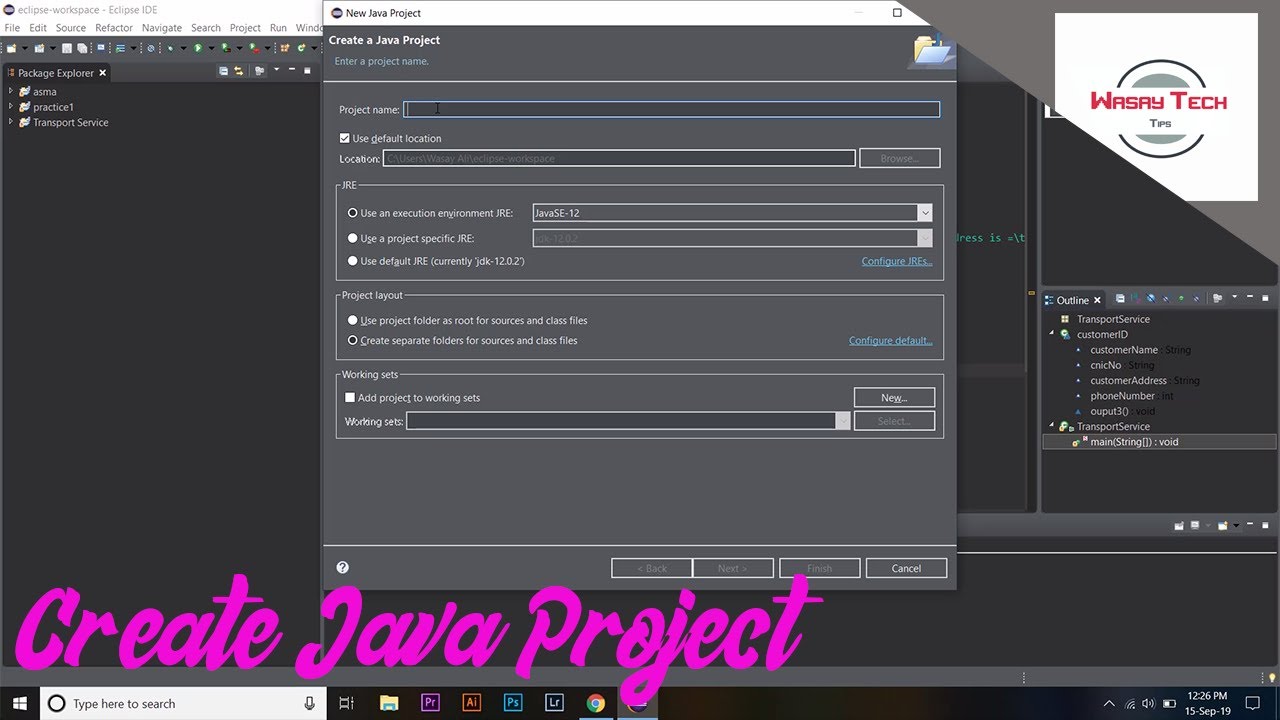Click Hide Static Members icon in Outline
1280x720 pixels.
pos(1166,298)
